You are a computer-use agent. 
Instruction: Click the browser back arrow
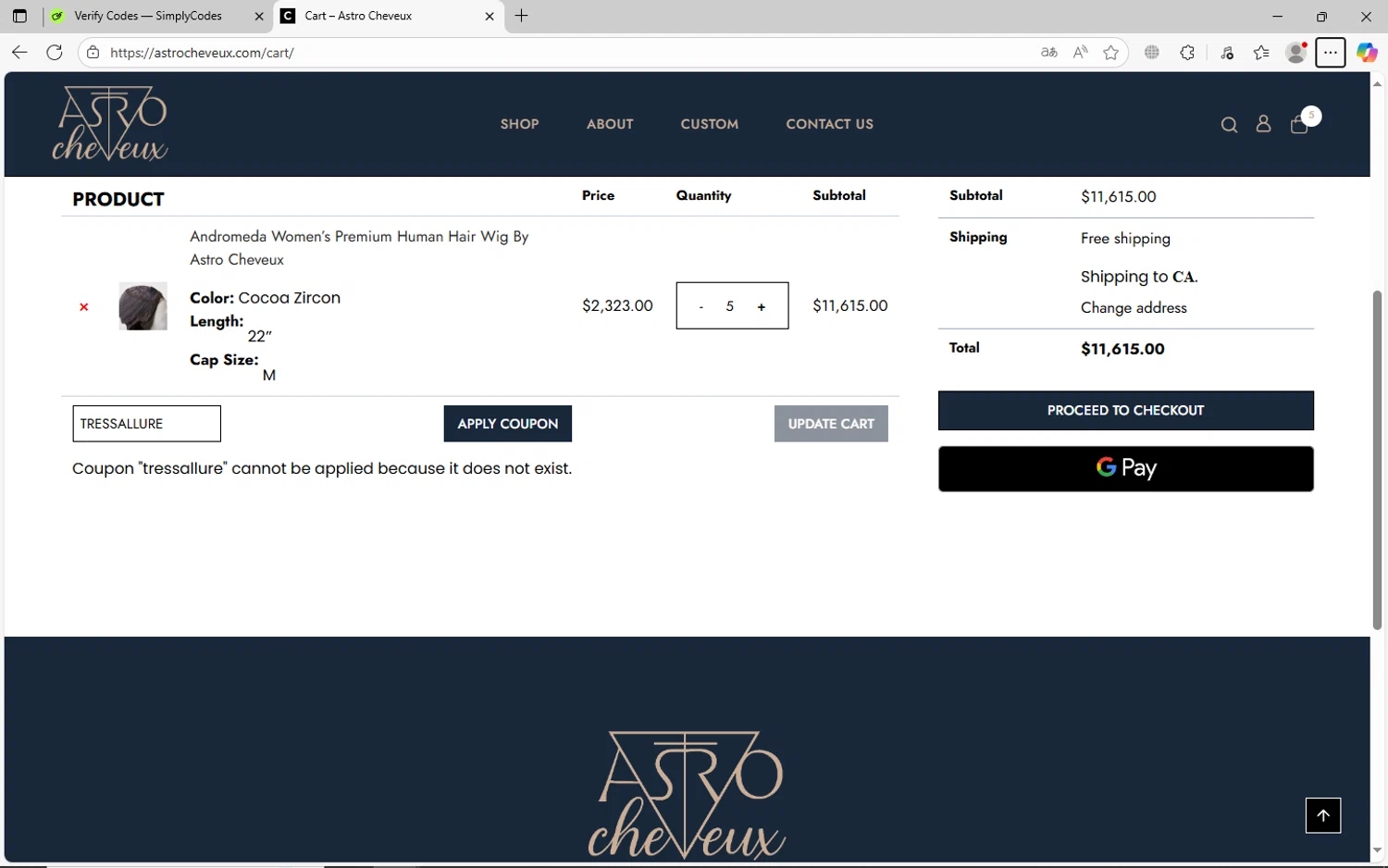coord(19,53)
